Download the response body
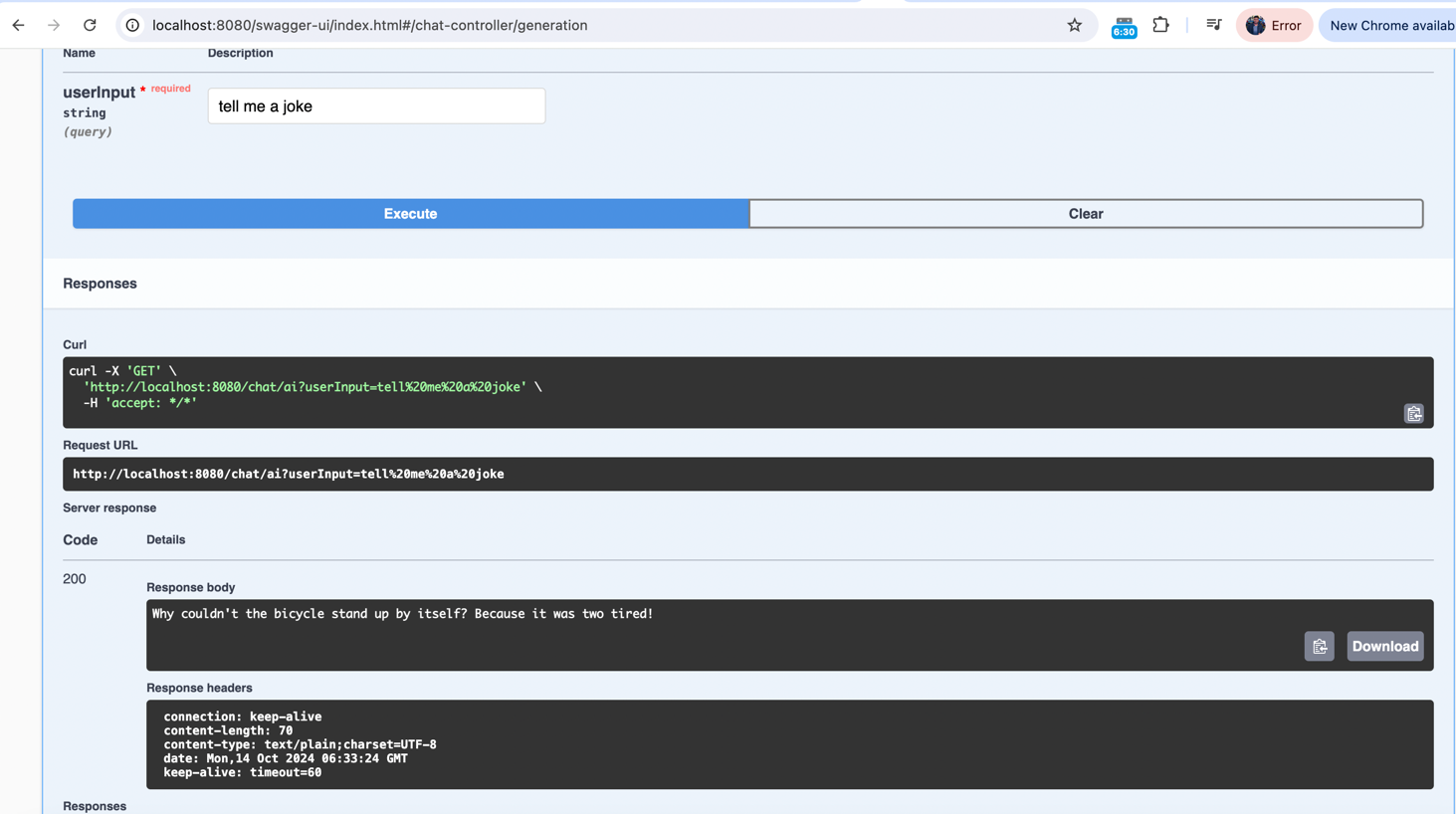 pyautogui.click(x=1384, y=646)
